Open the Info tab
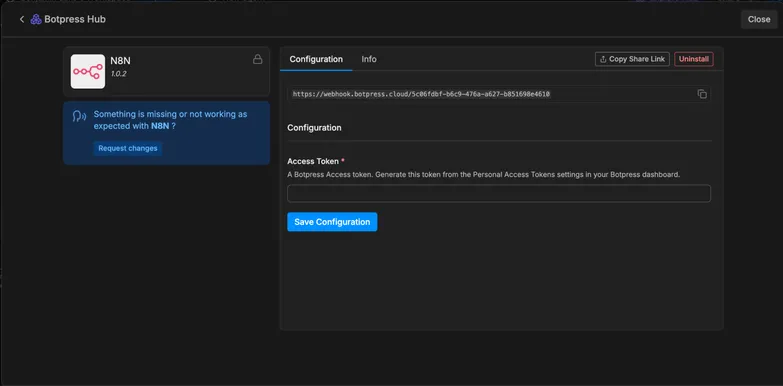 [x=369, y=59]
